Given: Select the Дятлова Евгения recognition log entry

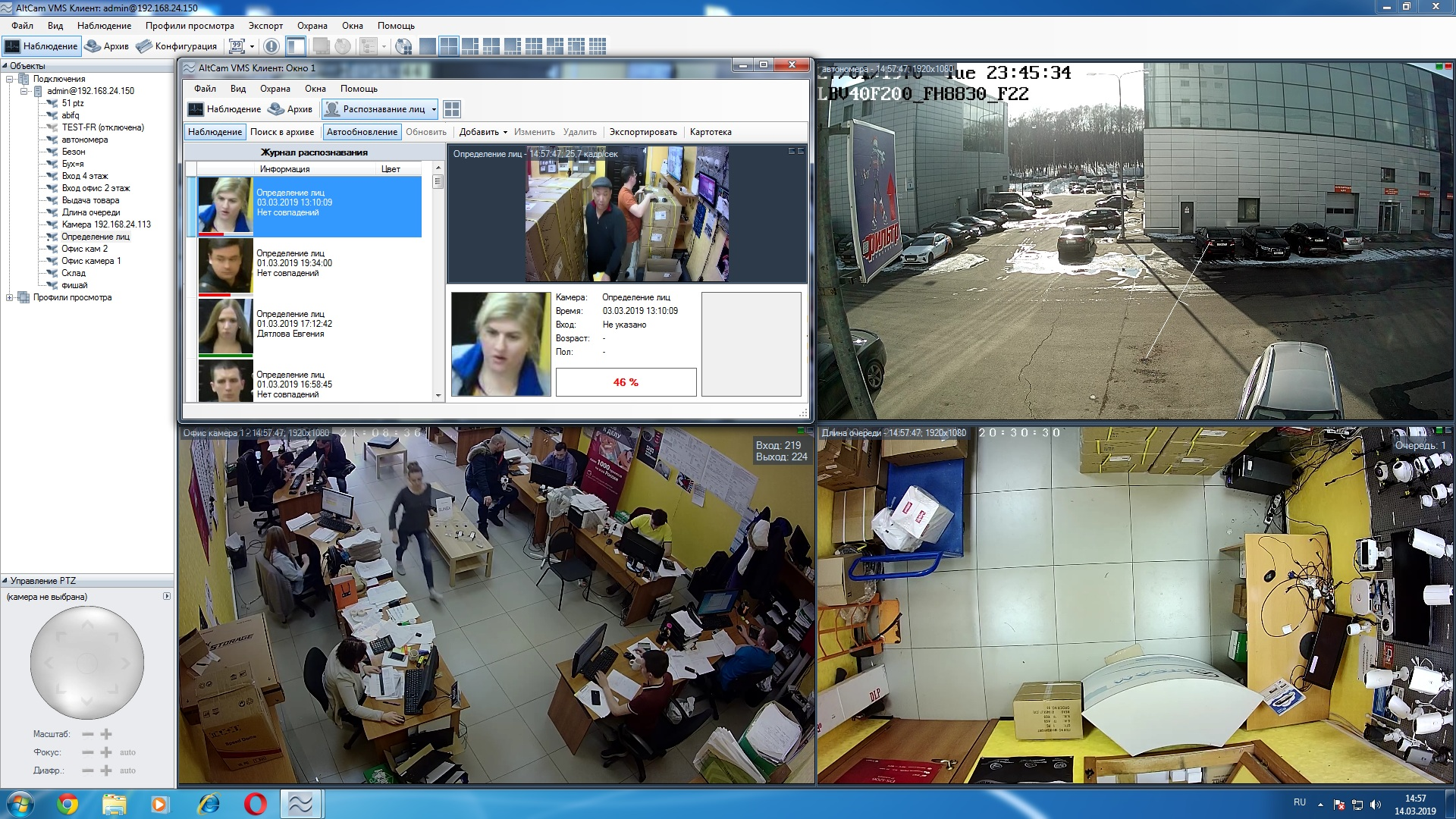Looking at the screenshot, I should tap(303, 326).
